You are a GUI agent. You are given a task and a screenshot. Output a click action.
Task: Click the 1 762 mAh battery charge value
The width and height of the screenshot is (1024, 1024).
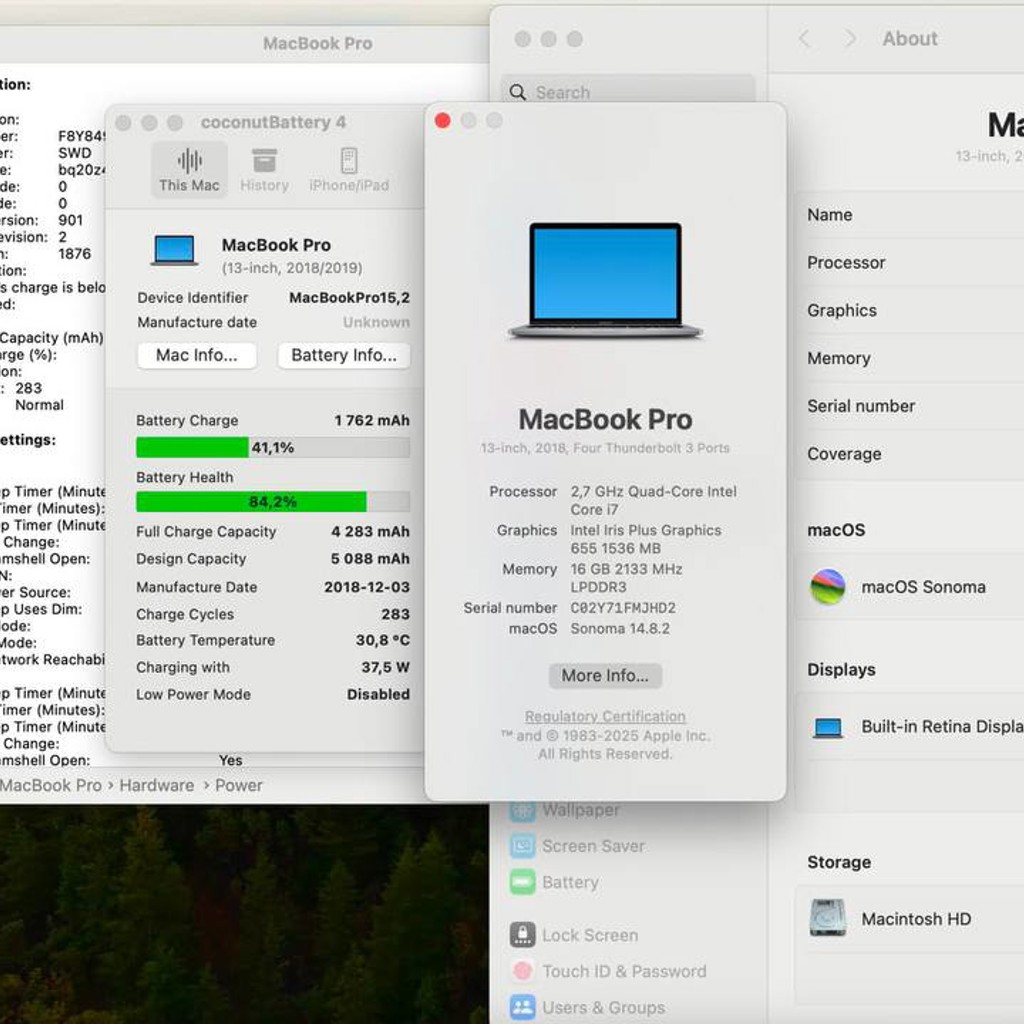372,421
